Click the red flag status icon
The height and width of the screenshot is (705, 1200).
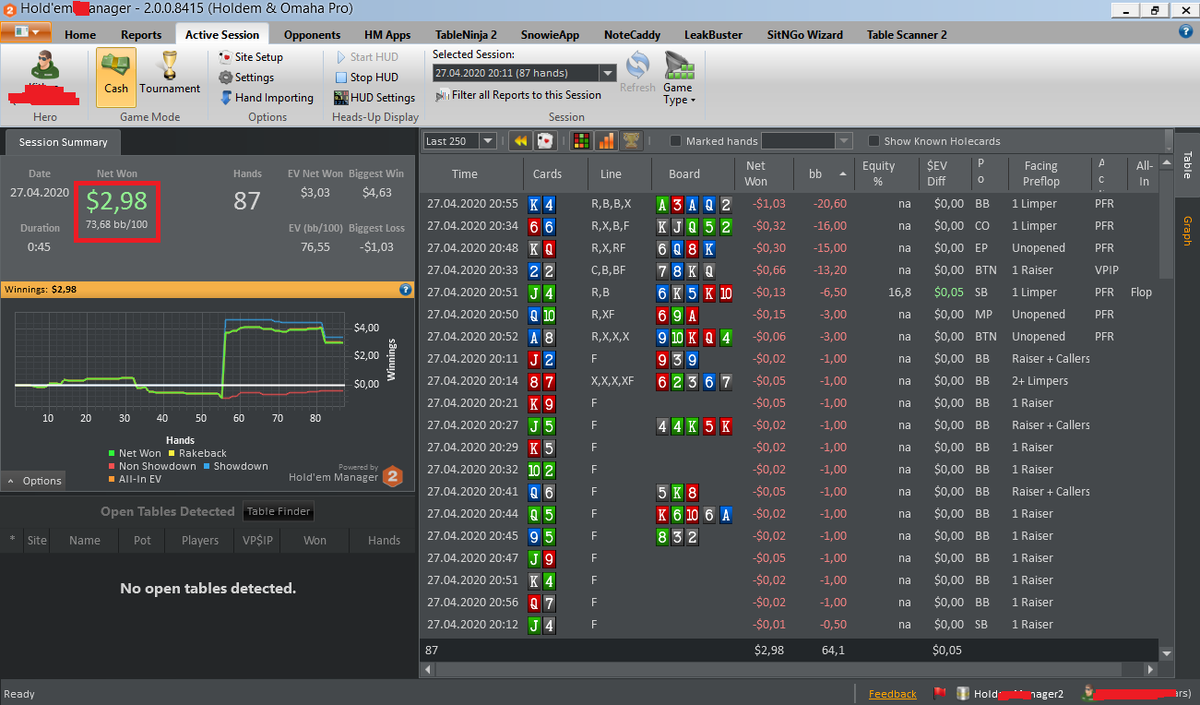(939, 693)
